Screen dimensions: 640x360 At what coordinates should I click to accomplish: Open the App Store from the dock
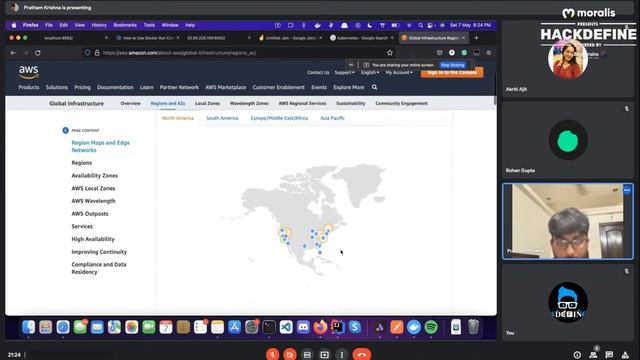(x=235, y=327)
